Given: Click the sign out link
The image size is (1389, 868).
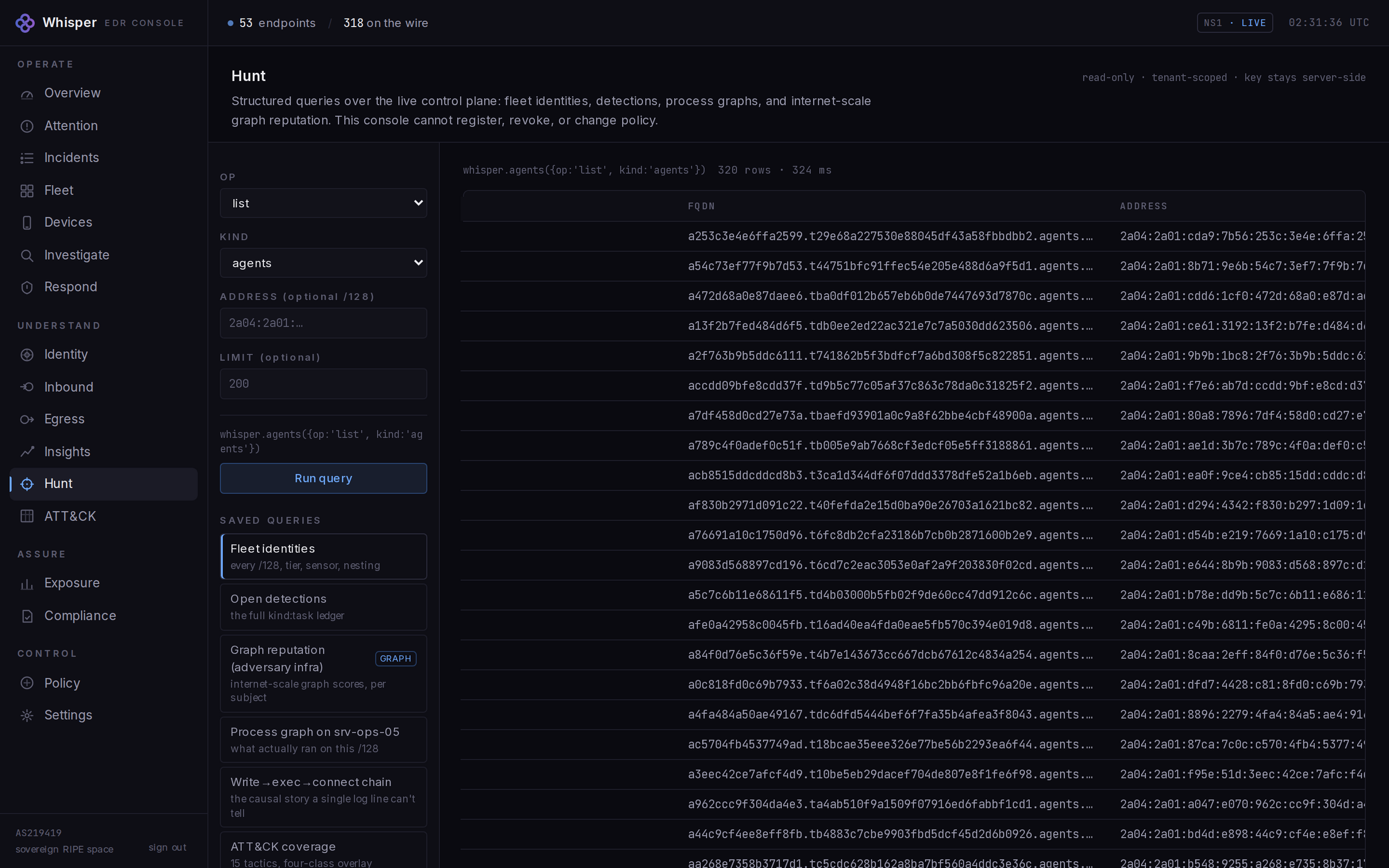Looking at the screenshot, I should tap(167, 848).
